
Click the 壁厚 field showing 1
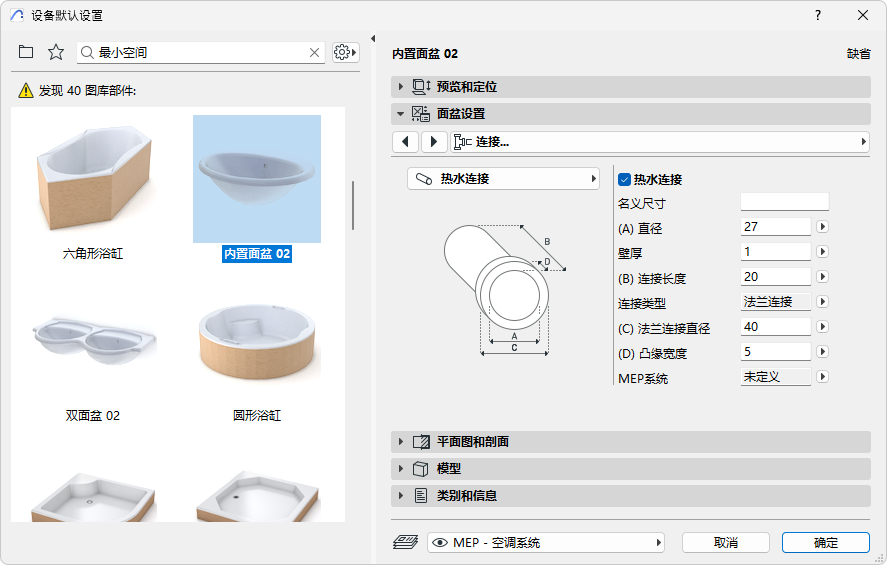pyautogui.click(x=776, y=251)
